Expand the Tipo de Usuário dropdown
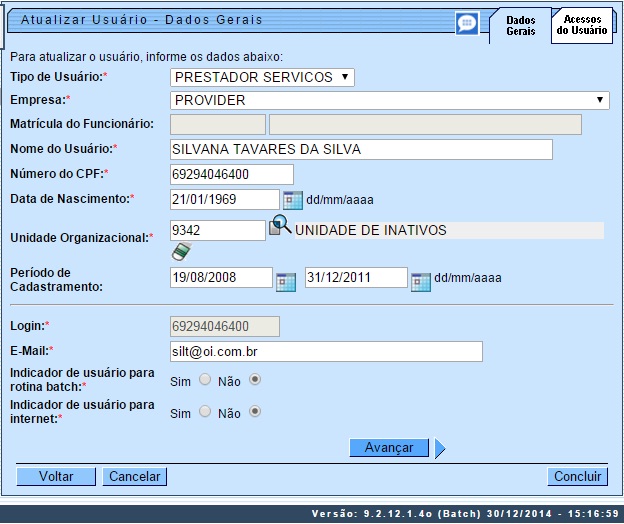Viewport: 624px width, 524px height. [263, 77]
